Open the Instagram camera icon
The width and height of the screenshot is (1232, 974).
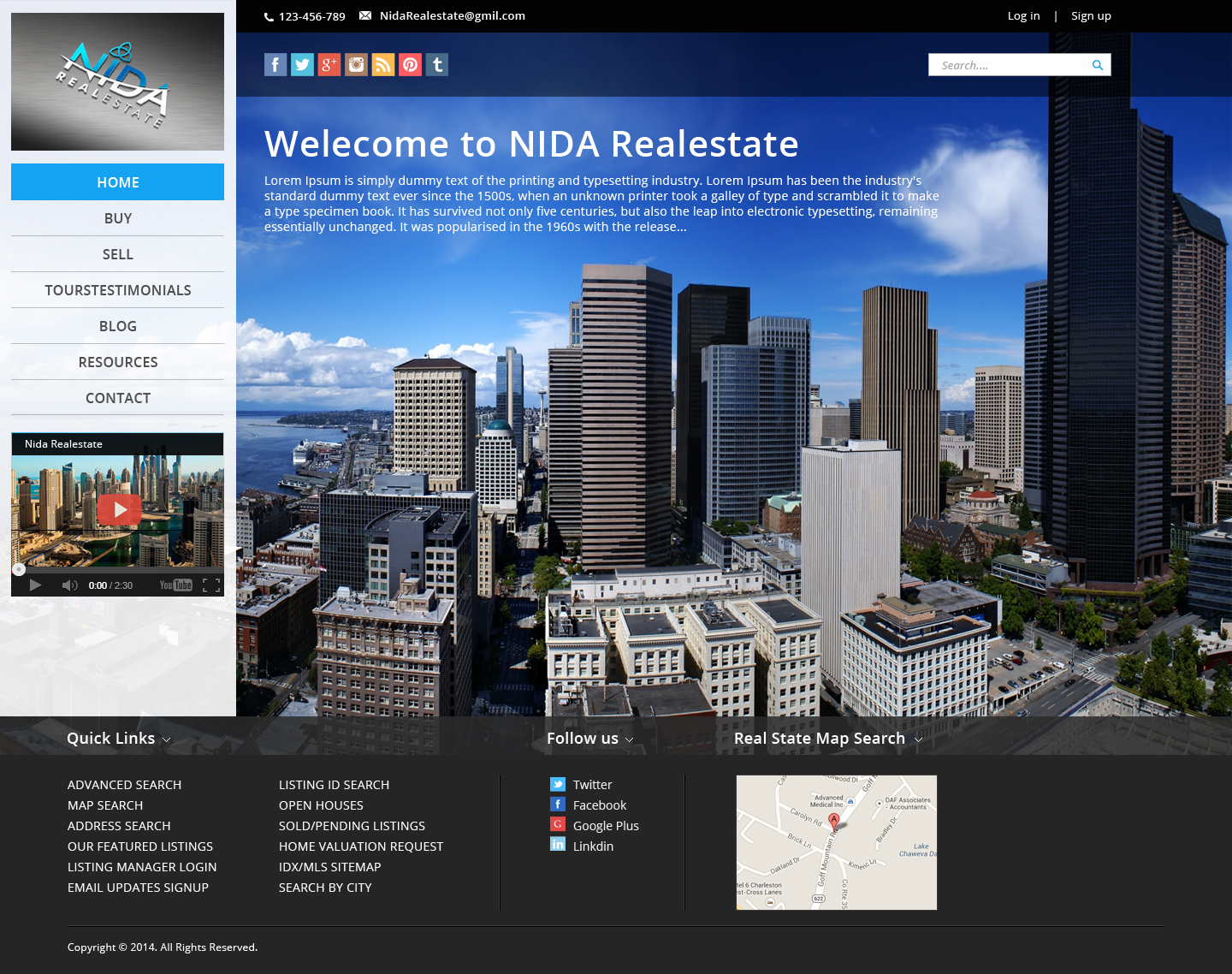pyautogui.click(x=356, y=65)
